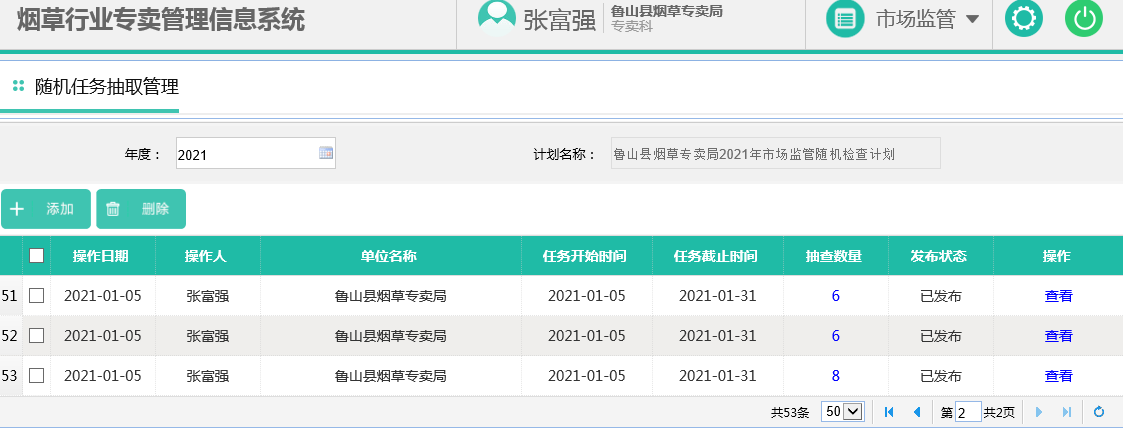
Task: Go to the previous page arrow
Action: click(917, 412)
